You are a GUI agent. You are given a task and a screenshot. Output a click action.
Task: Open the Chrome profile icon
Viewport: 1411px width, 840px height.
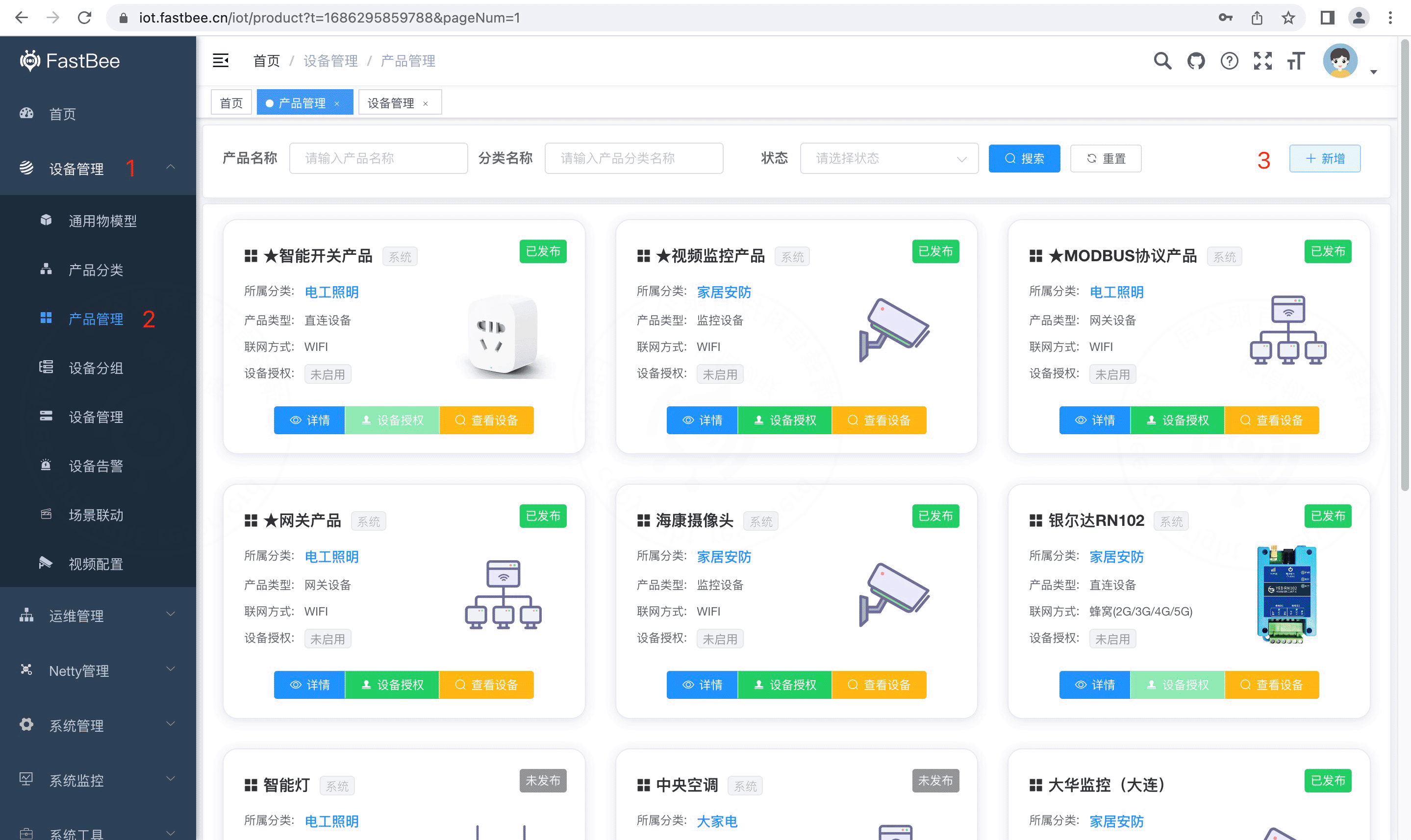click(1359, 18)
